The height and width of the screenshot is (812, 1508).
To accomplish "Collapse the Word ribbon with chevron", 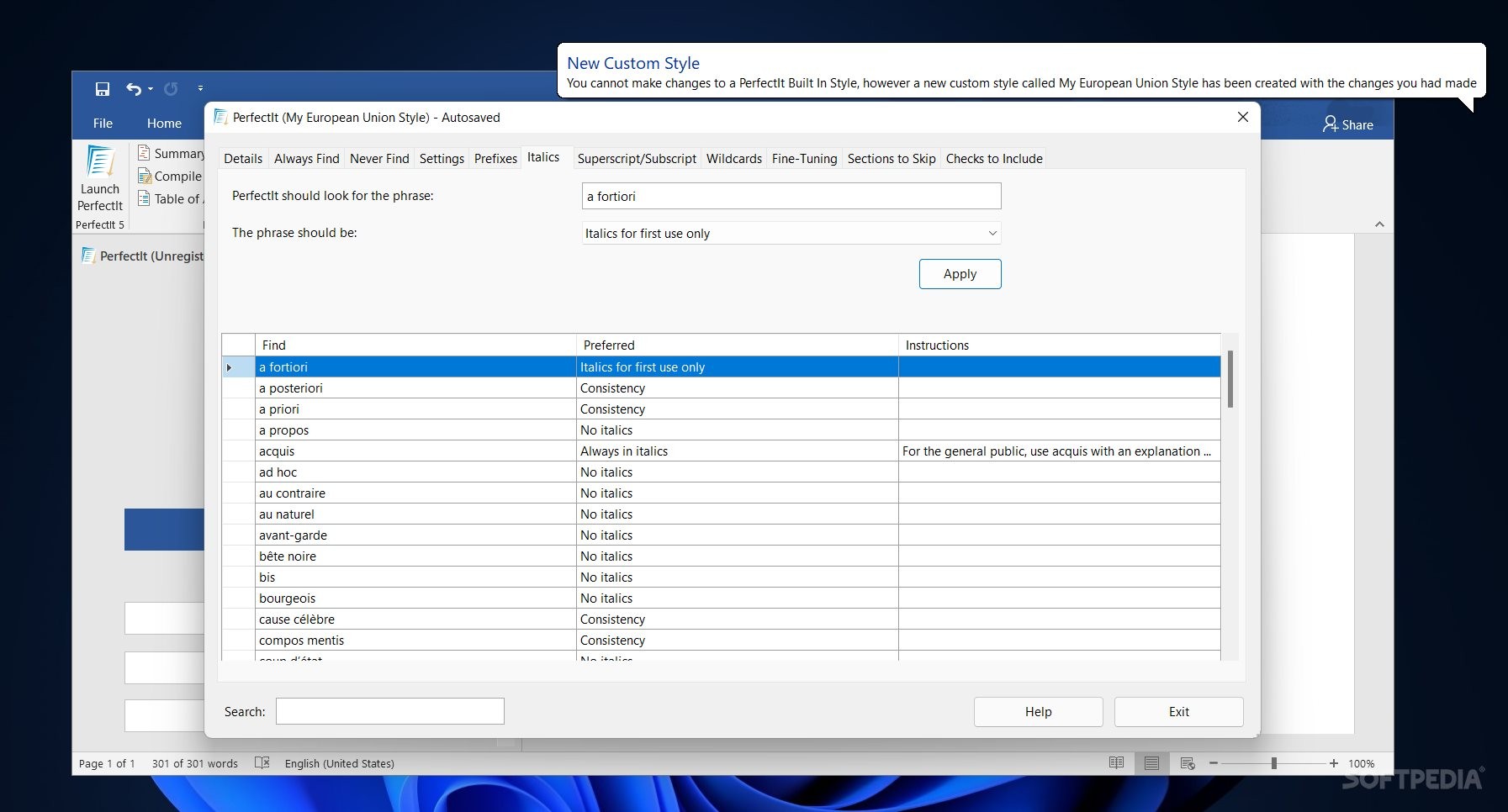I will coord(1379,224).
